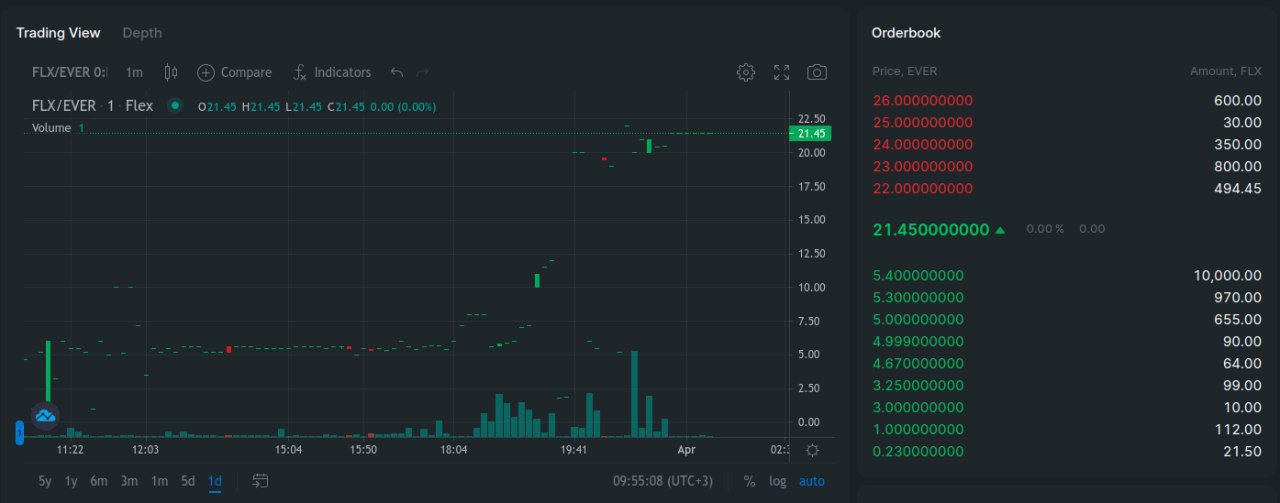1280x503 pixels.
Task: Open chart settings gear icon
Action: coord(745,72)
